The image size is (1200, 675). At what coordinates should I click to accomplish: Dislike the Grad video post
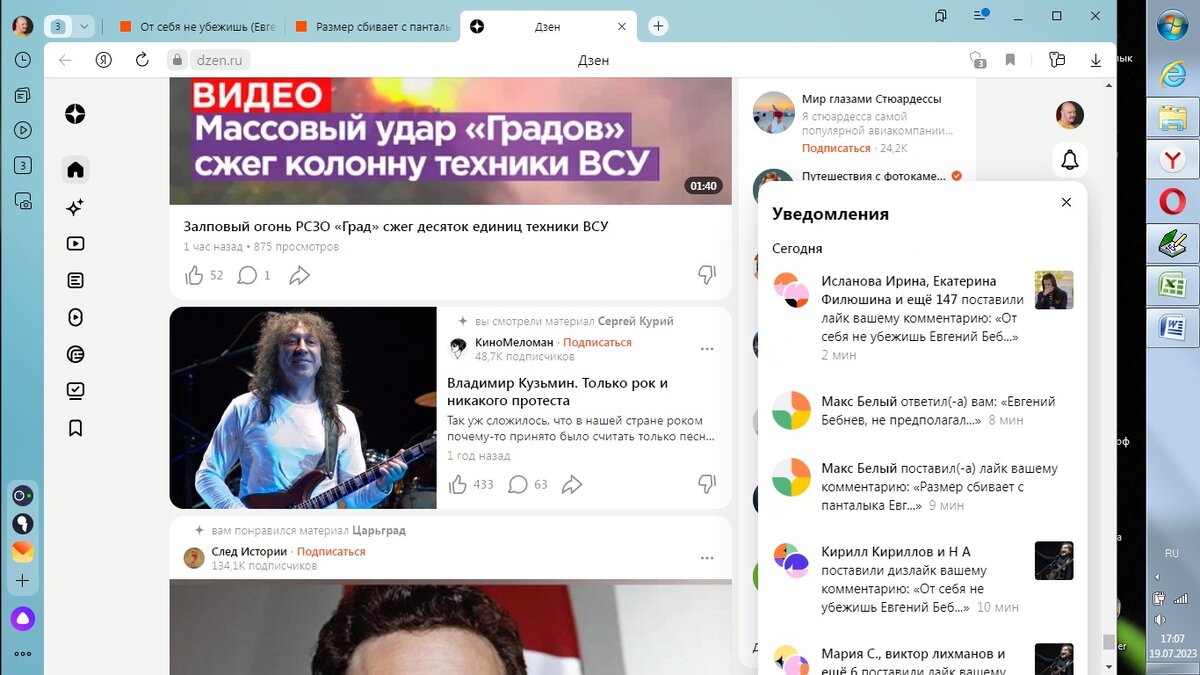(706, 275)
